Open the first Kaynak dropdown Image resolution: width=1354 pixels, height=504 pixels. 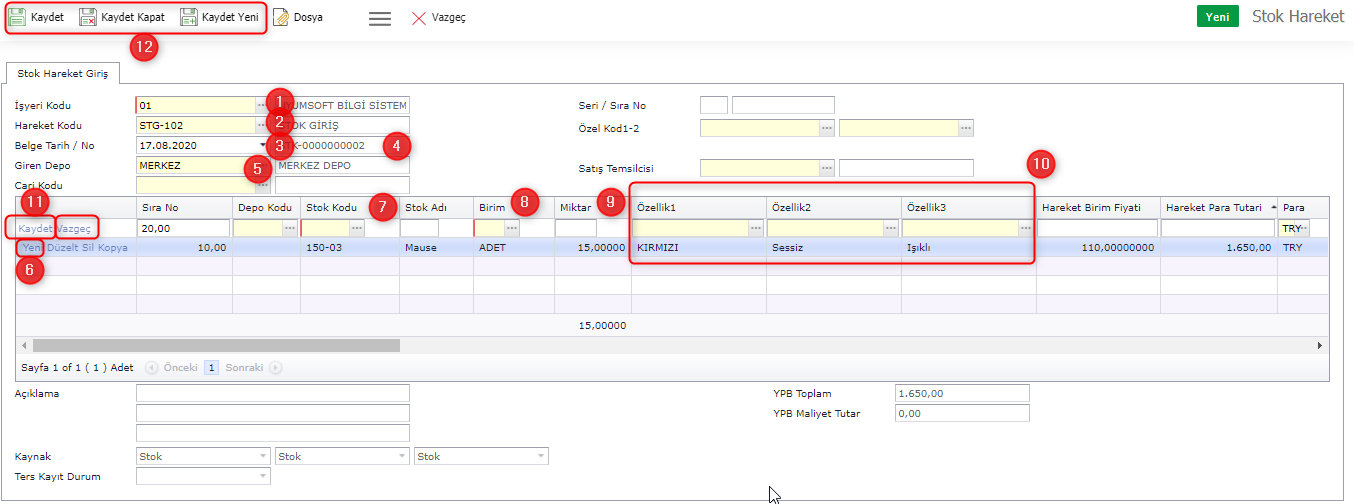coord(264,456)
